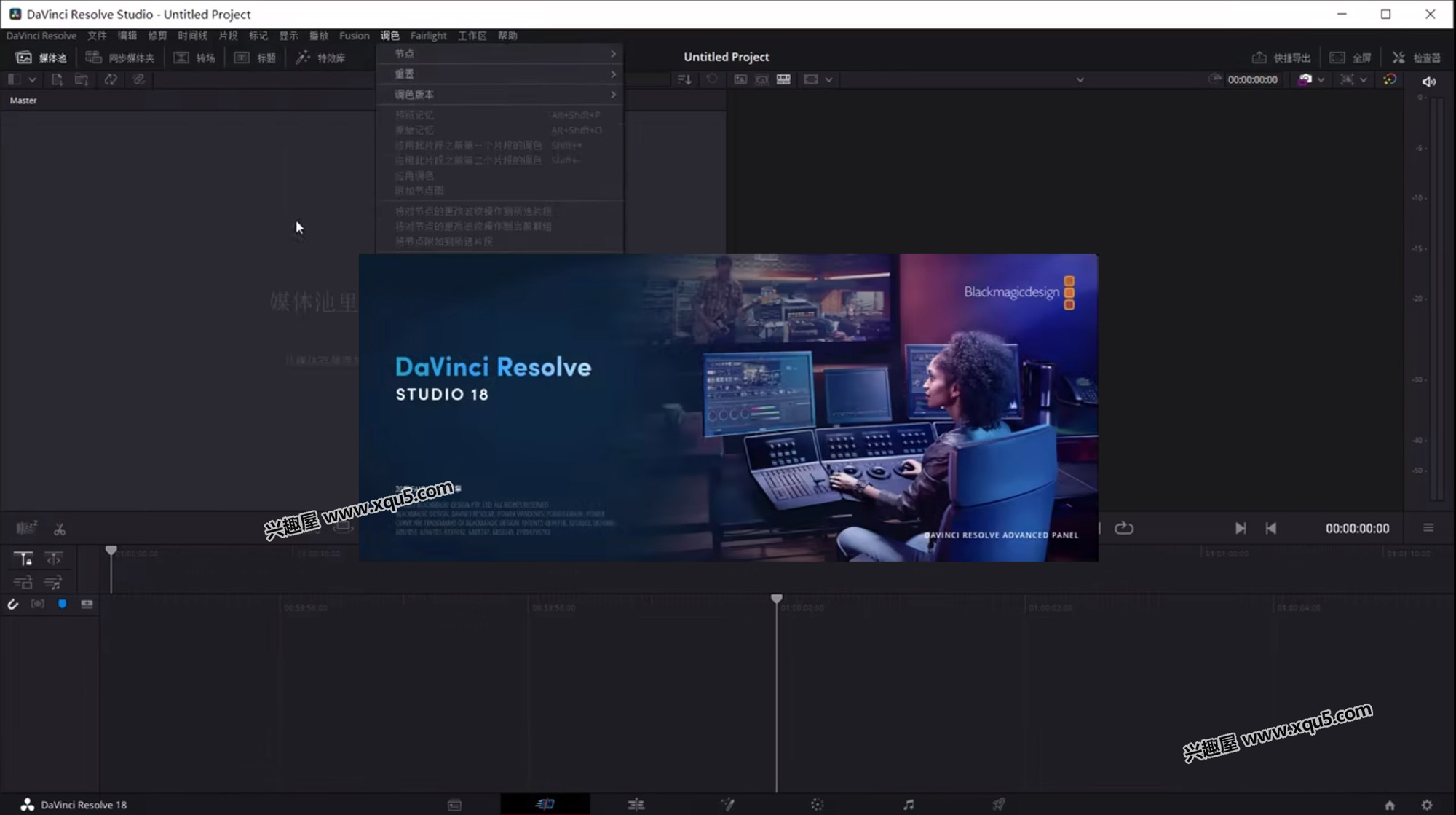Open the Fusion menu
The width and height of the screenshot is (1456, 815).
tap(354, 36)
